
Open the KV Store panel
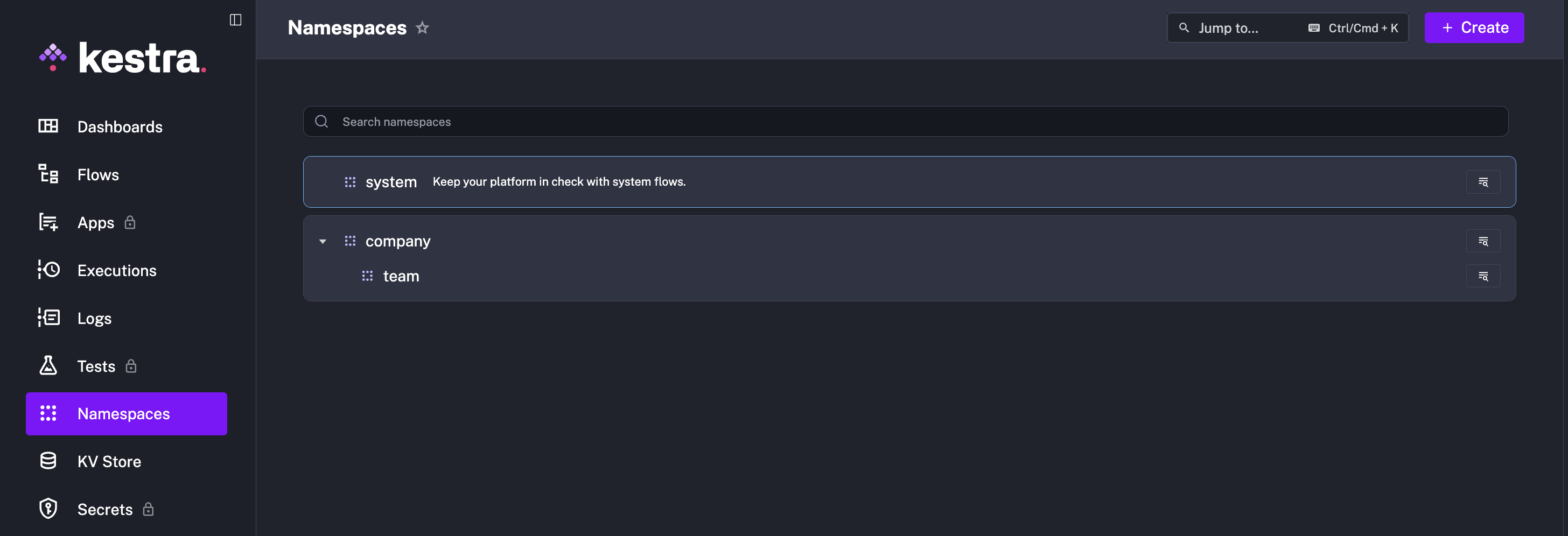tap(109, 461)
